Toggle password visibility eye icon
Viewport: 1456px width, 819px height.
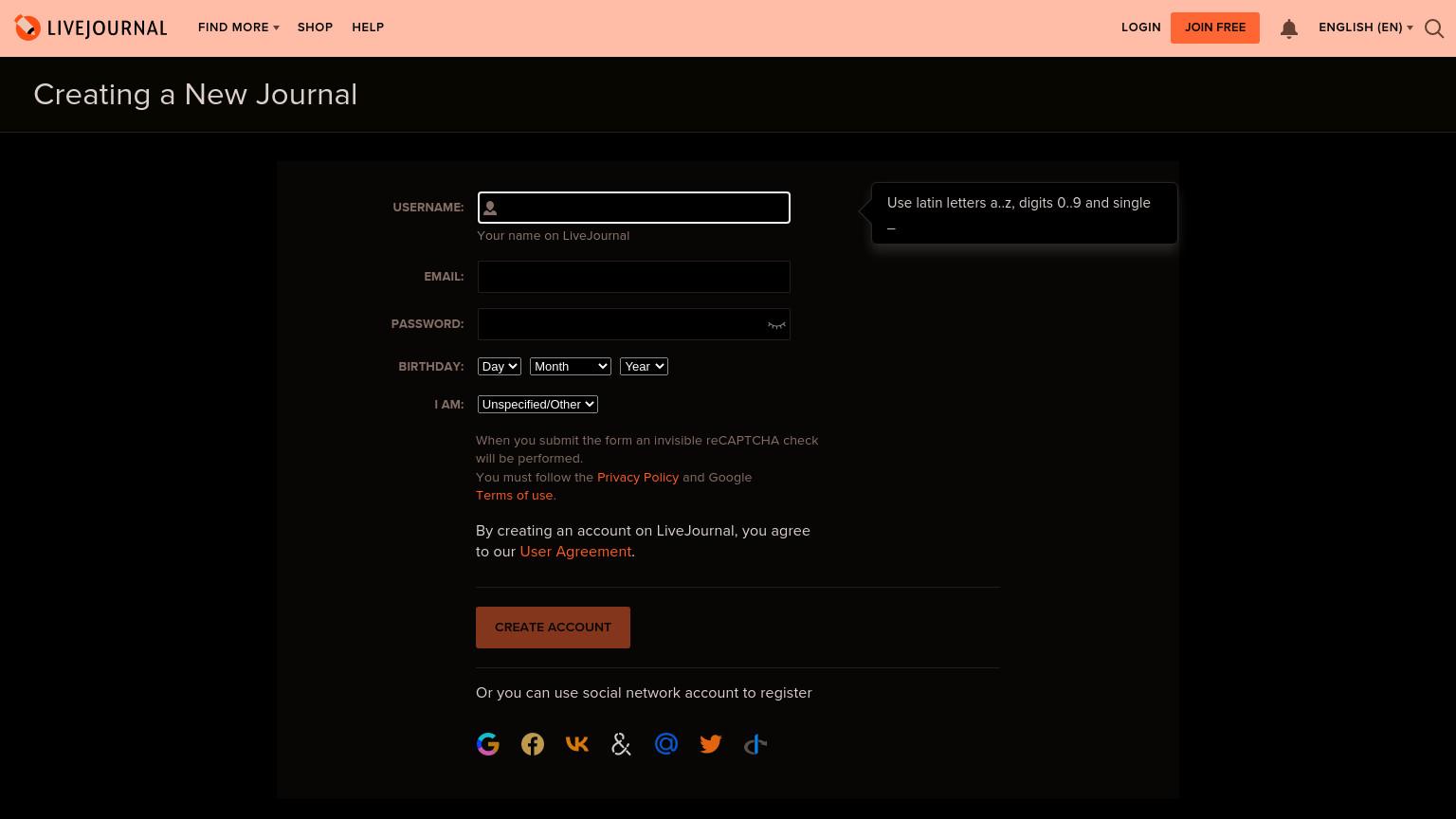(x=776, y=325)
